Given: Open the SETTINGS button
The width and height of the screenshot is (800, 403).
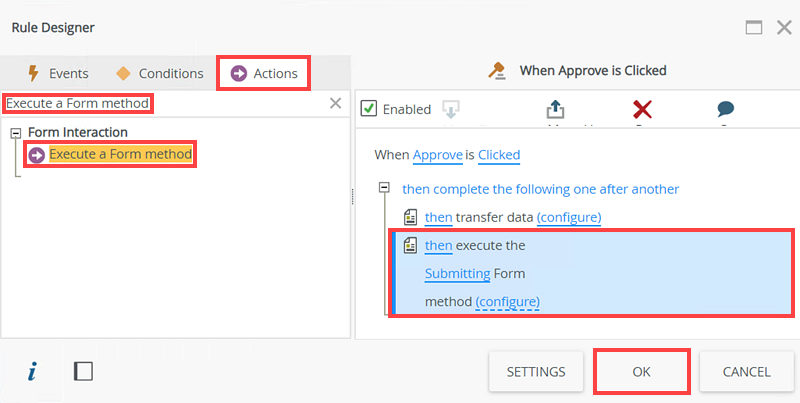Looking at the screenshot, I should point(536,371).
